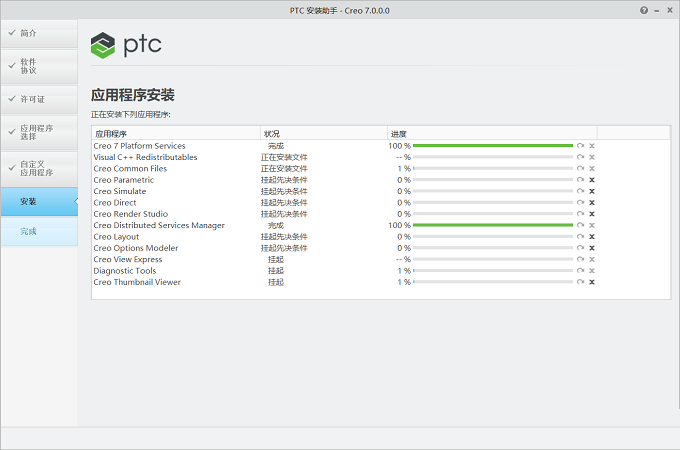Click retry icon for Creo Render Studio
This screenshot has height=450, width=680.
(x=580, y=214)
